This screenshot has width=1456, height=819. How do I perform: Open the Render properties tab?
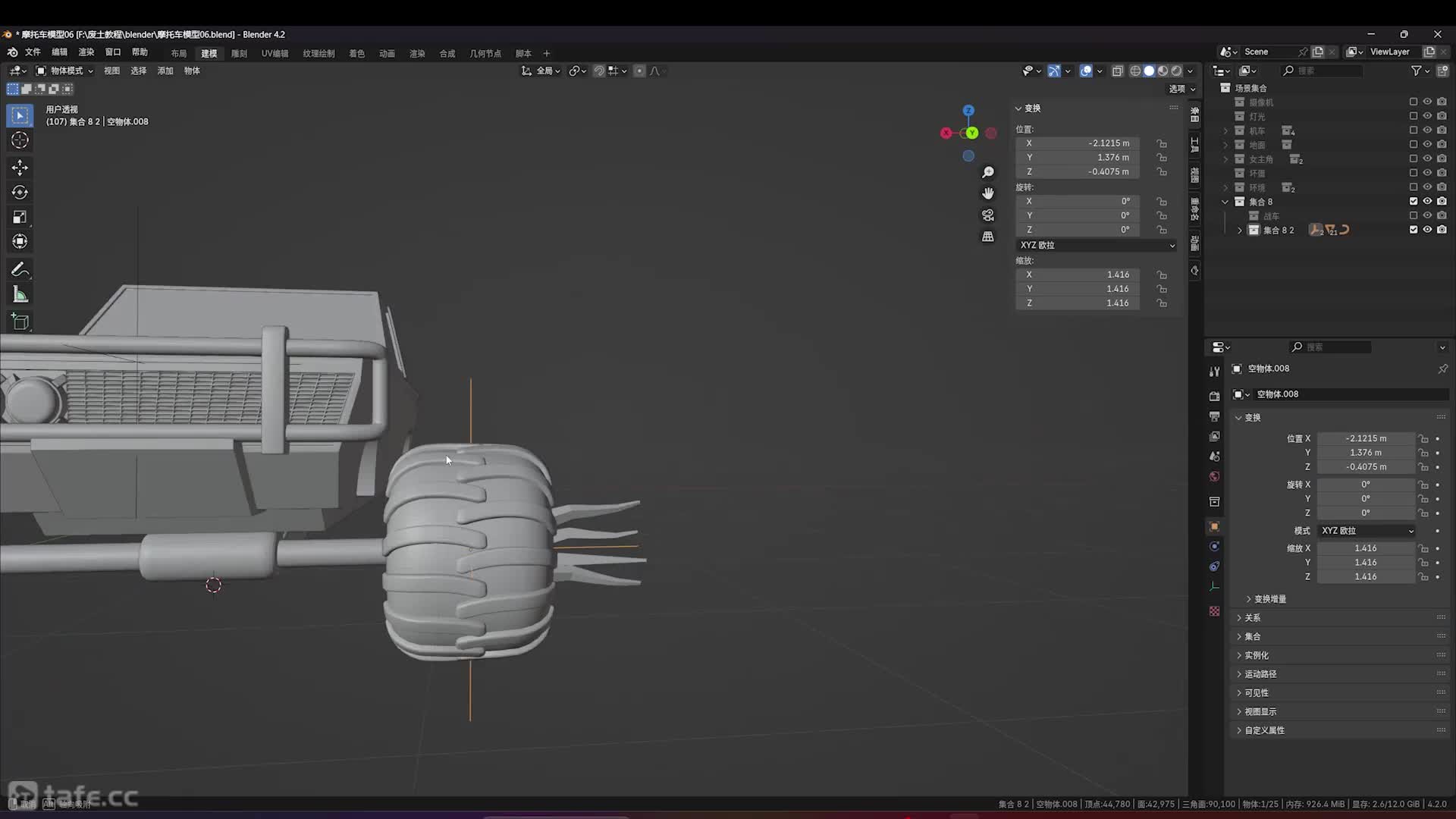coord(1214,397)
